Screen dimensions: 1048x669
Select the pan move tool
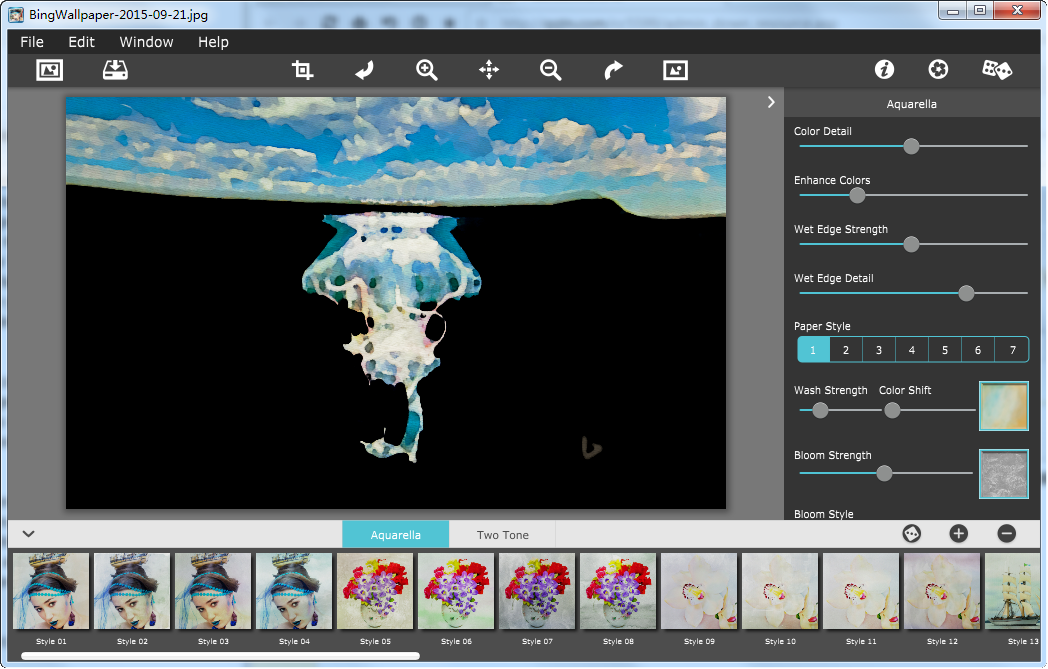point(489,70)
